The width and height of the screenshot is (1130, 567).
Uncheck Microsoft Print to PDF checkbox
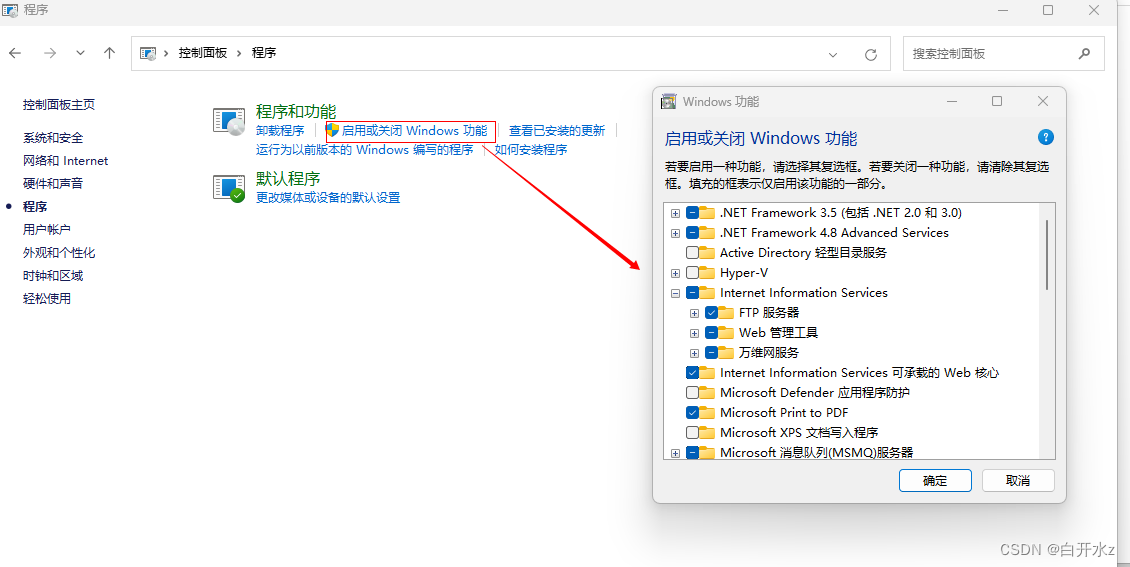(692, 413)
